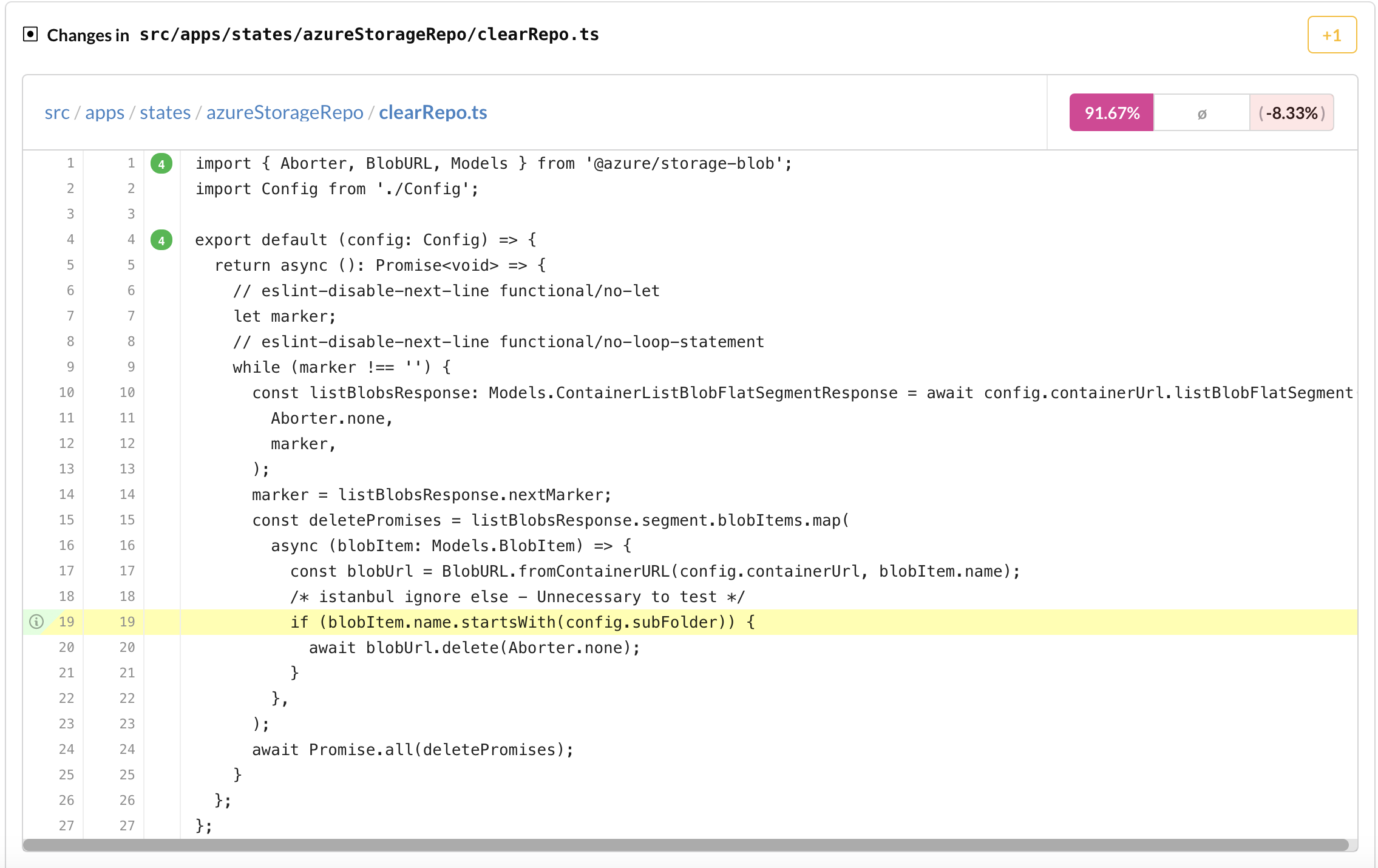Screen dimensions: 1378x868
Task: Open the states breadcrumb link
Action: (x=165, y=112)
